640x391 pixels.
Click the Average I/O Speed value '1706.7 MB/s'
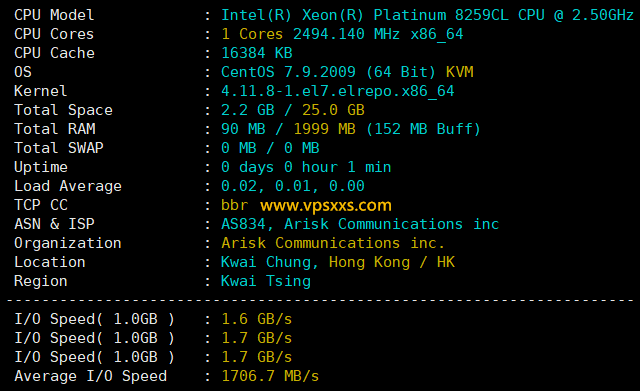click(270, 376)
